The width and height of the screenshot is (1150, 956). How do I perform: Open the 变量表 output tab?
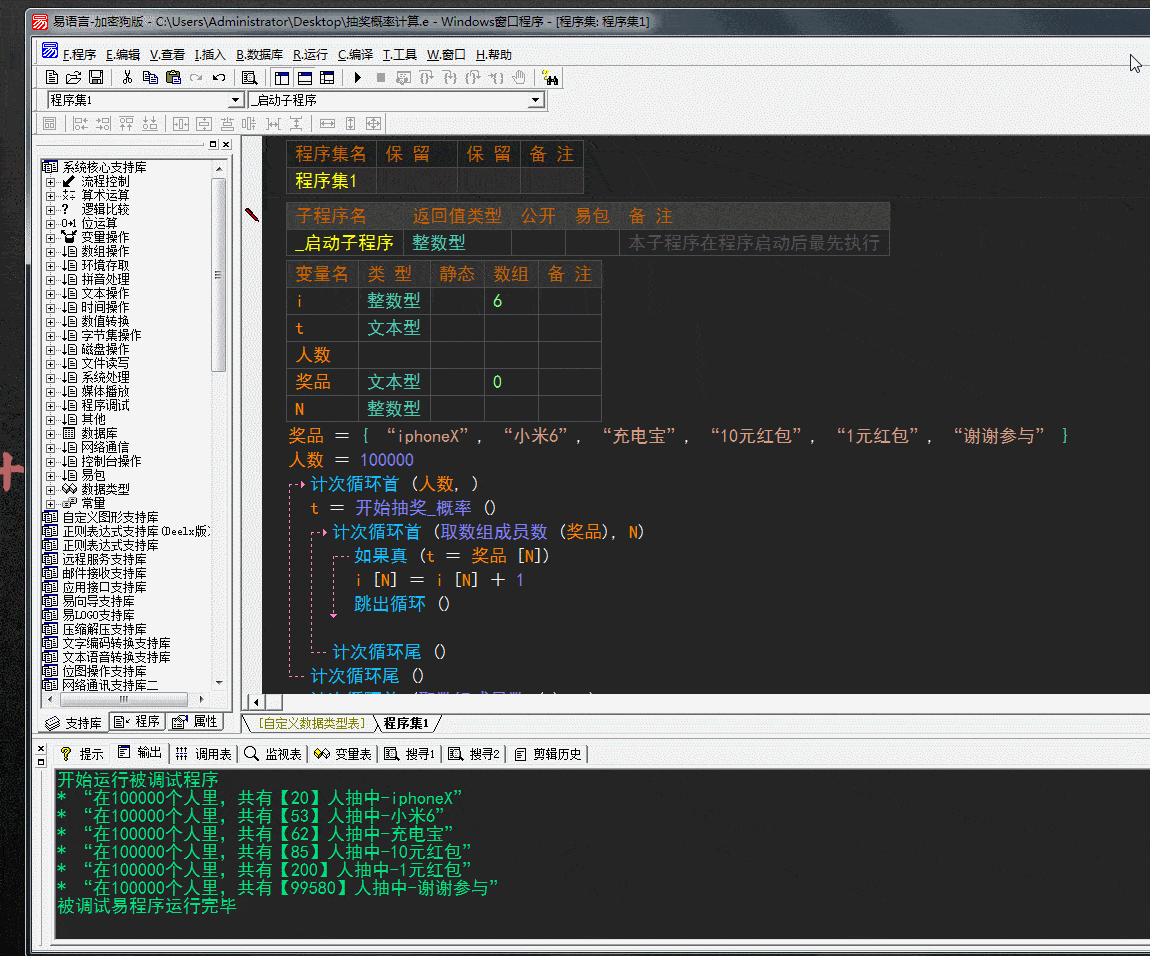tap(343, 754)
